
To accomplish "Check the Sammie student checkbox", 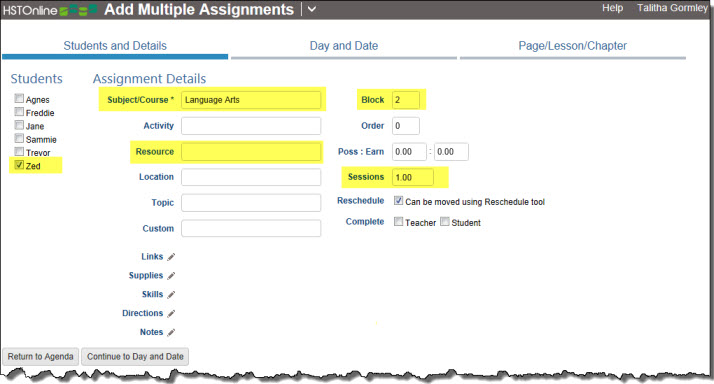I will click(19, 138).
